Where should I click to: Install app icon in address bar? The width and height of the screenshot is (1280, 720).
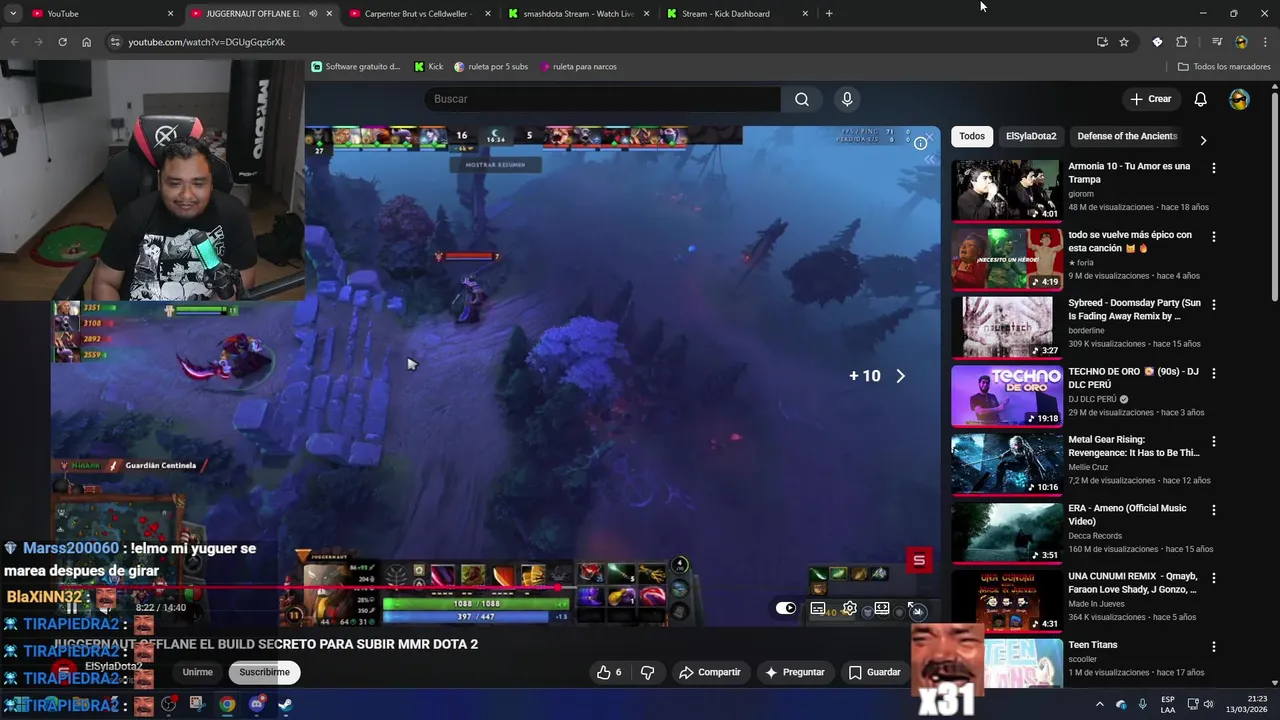(x=1102, y=42)
